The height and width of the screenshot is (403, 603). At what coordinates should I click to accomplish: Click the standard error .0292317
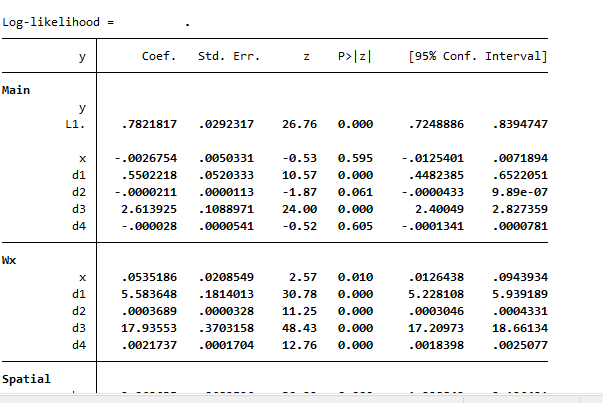click(x=227, y=124)
